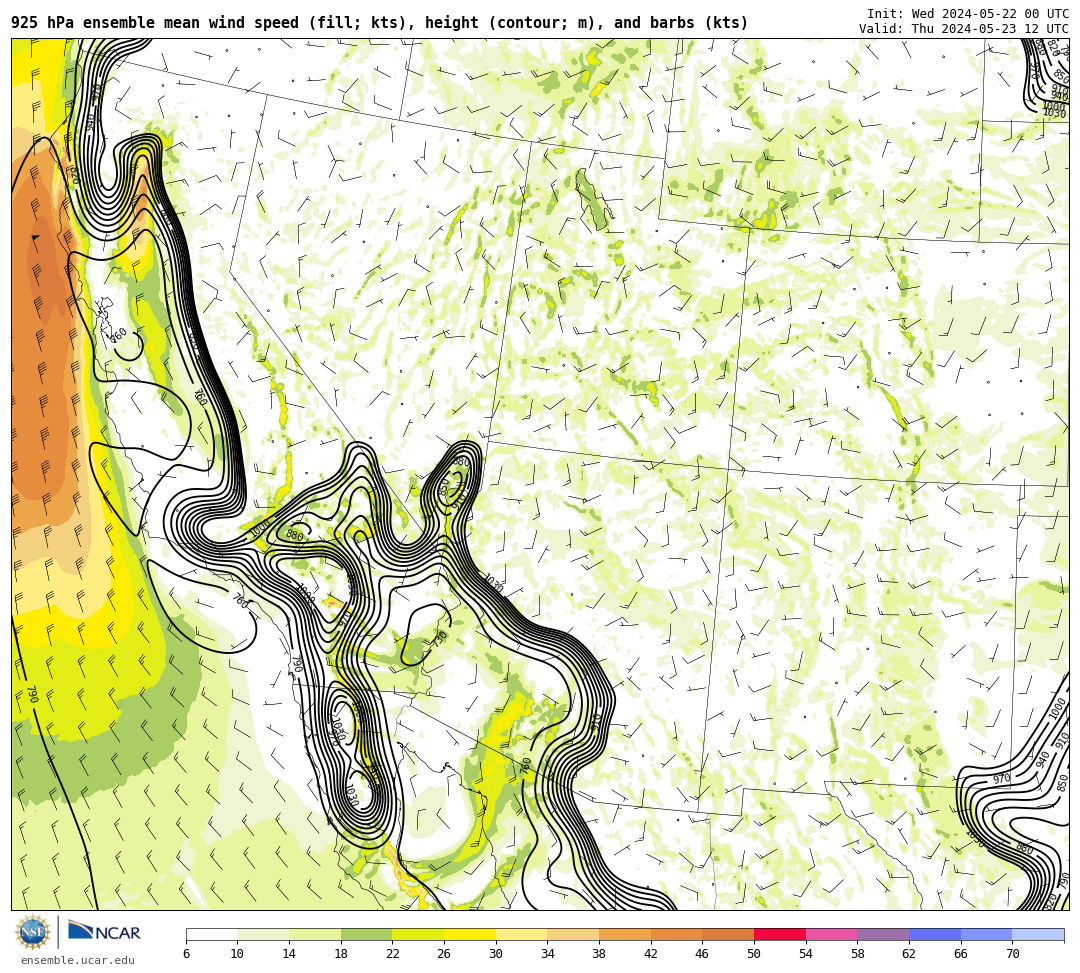Image resolution: width=1080 pixels, height=973 pixels.
Task: Pick the purple 58–62 kts colorbar segment
Action: click(x=883, y=934)
